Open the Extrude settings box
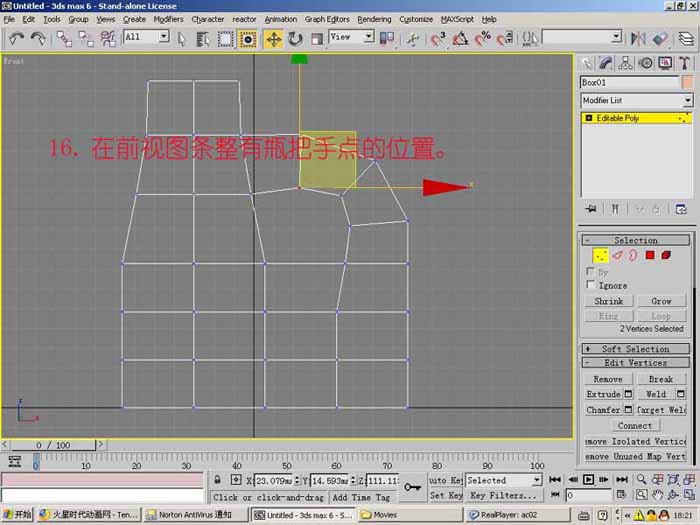The height and width of the screenshot is (525, 700). pyautogui.click(x=628, y=394)
